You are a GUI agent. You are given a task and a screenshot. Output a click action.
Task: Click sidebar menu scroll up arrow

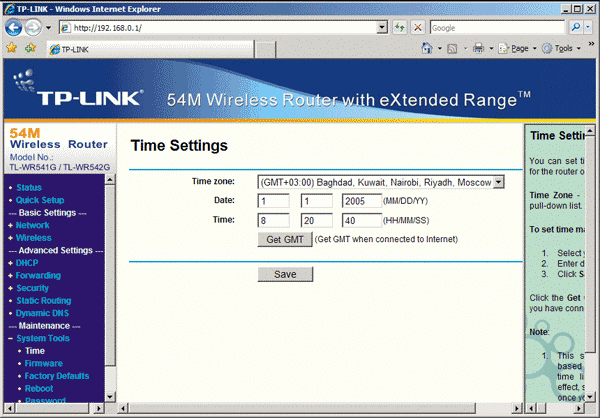coord(110,179)
